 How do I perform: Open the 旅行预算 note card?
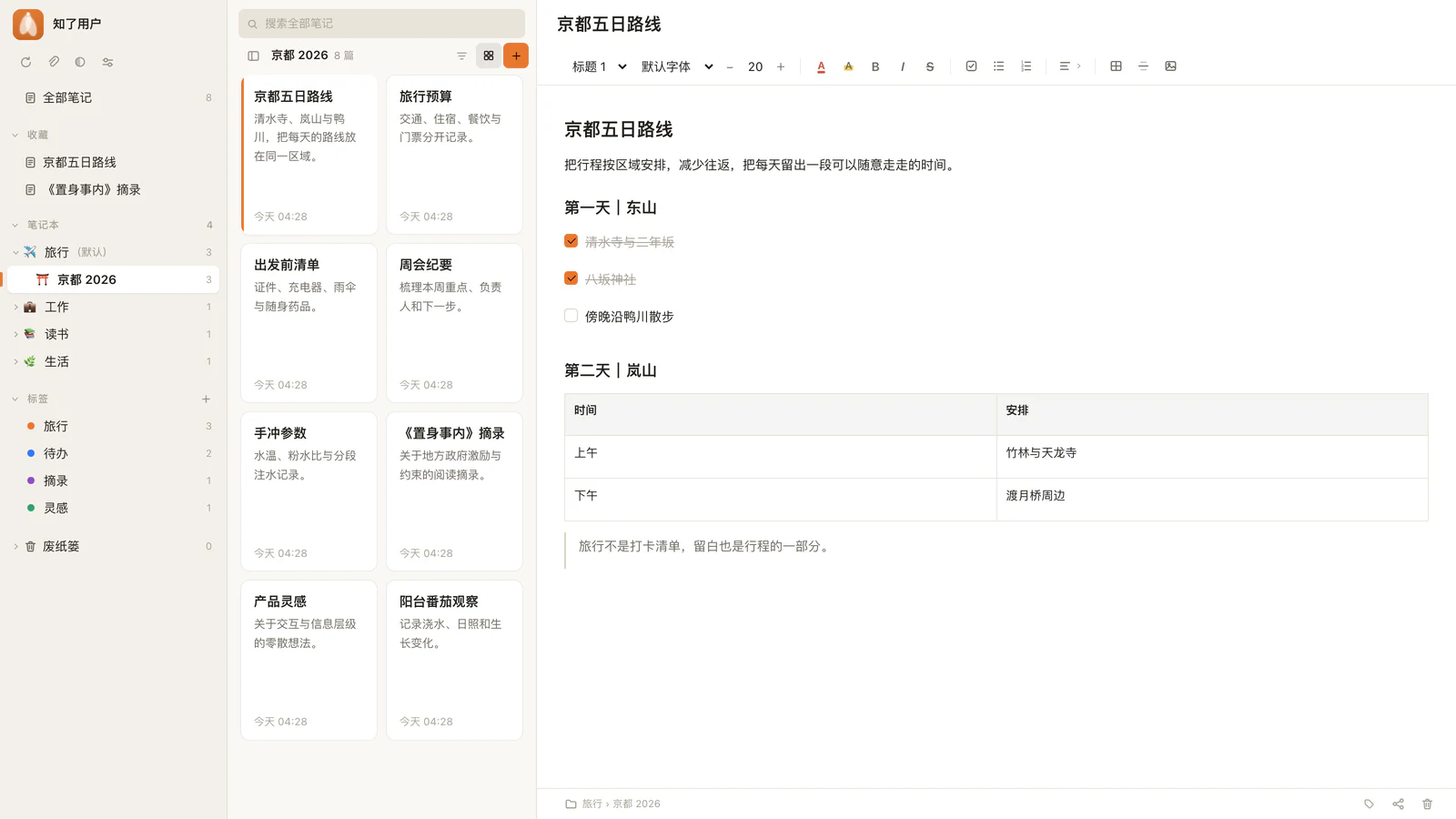click(x=454, y=155)
